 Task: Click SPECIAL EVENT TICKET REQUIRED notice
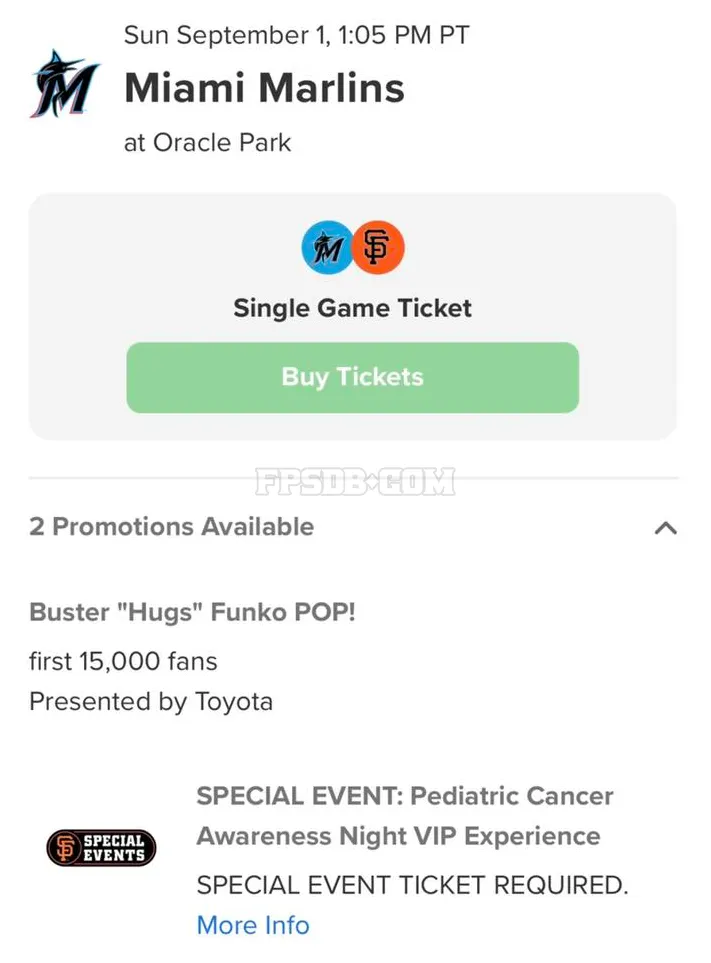(413, 885)
